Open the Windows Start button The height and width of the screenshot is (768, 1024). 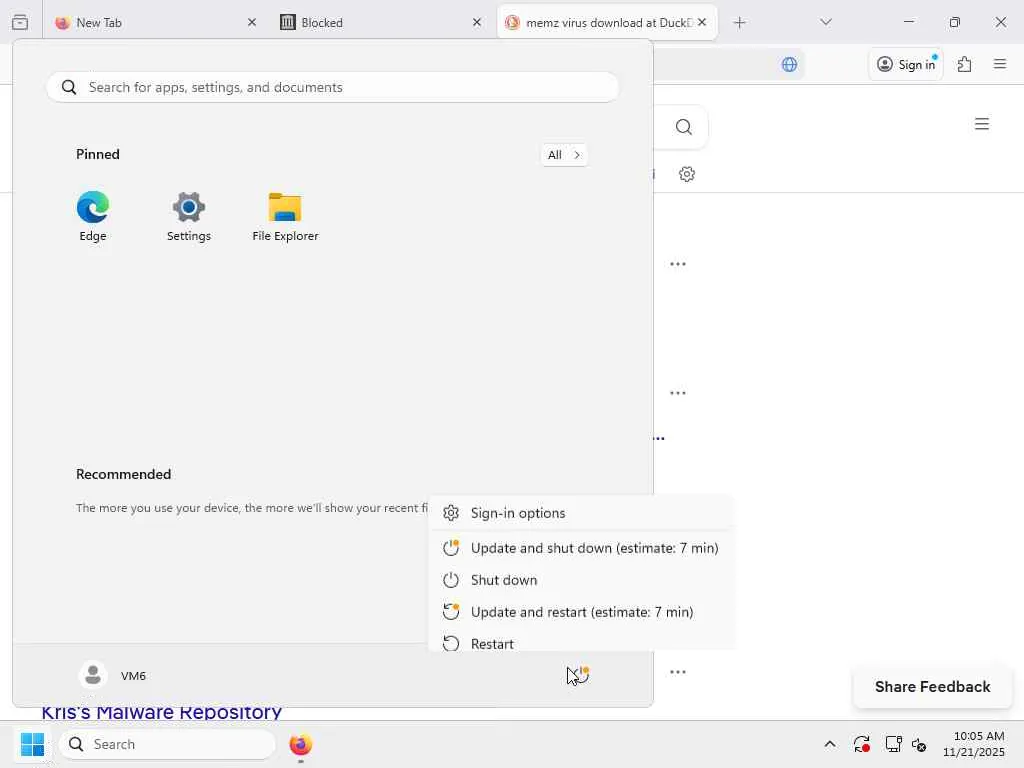(x=32, y=744)
